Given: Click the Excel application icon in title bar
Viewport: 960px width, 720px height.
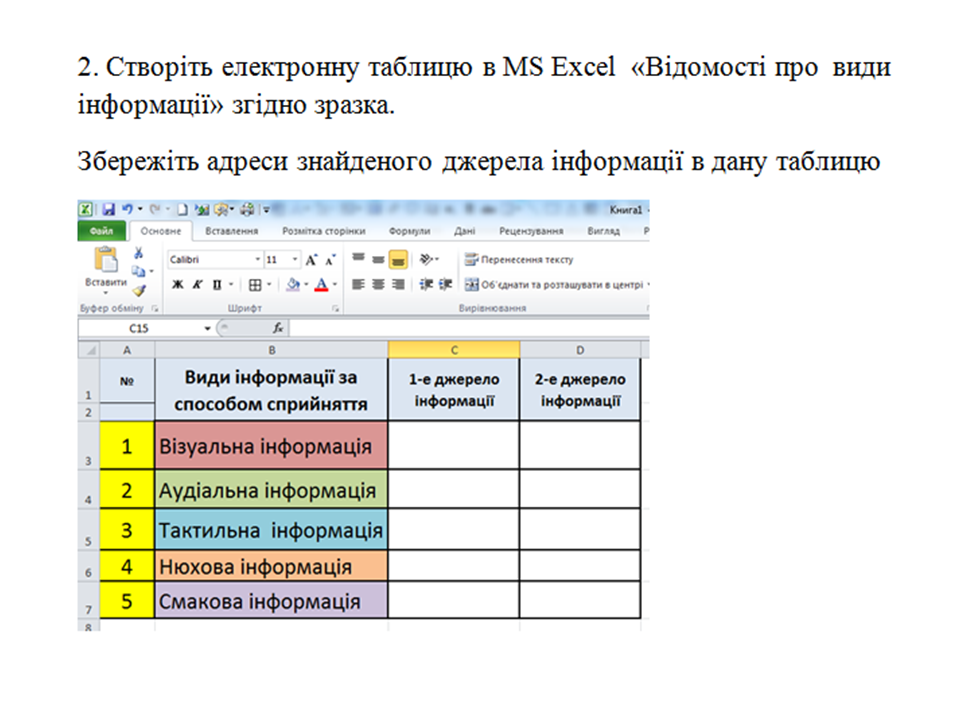Looking at the screenshot, I should (86, 209).
